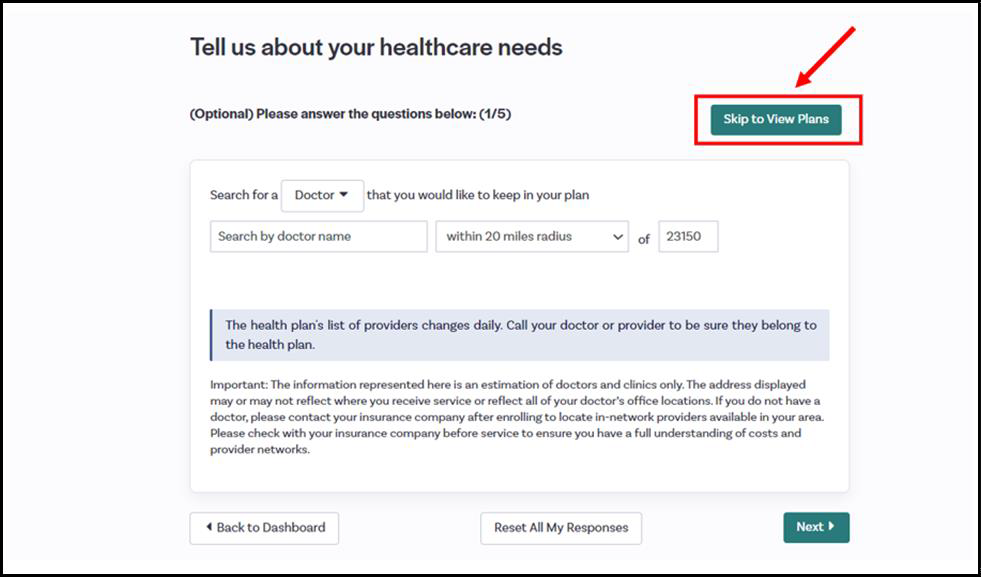
Task: Select the Next button to continue
Action: (x=817, y=527)
